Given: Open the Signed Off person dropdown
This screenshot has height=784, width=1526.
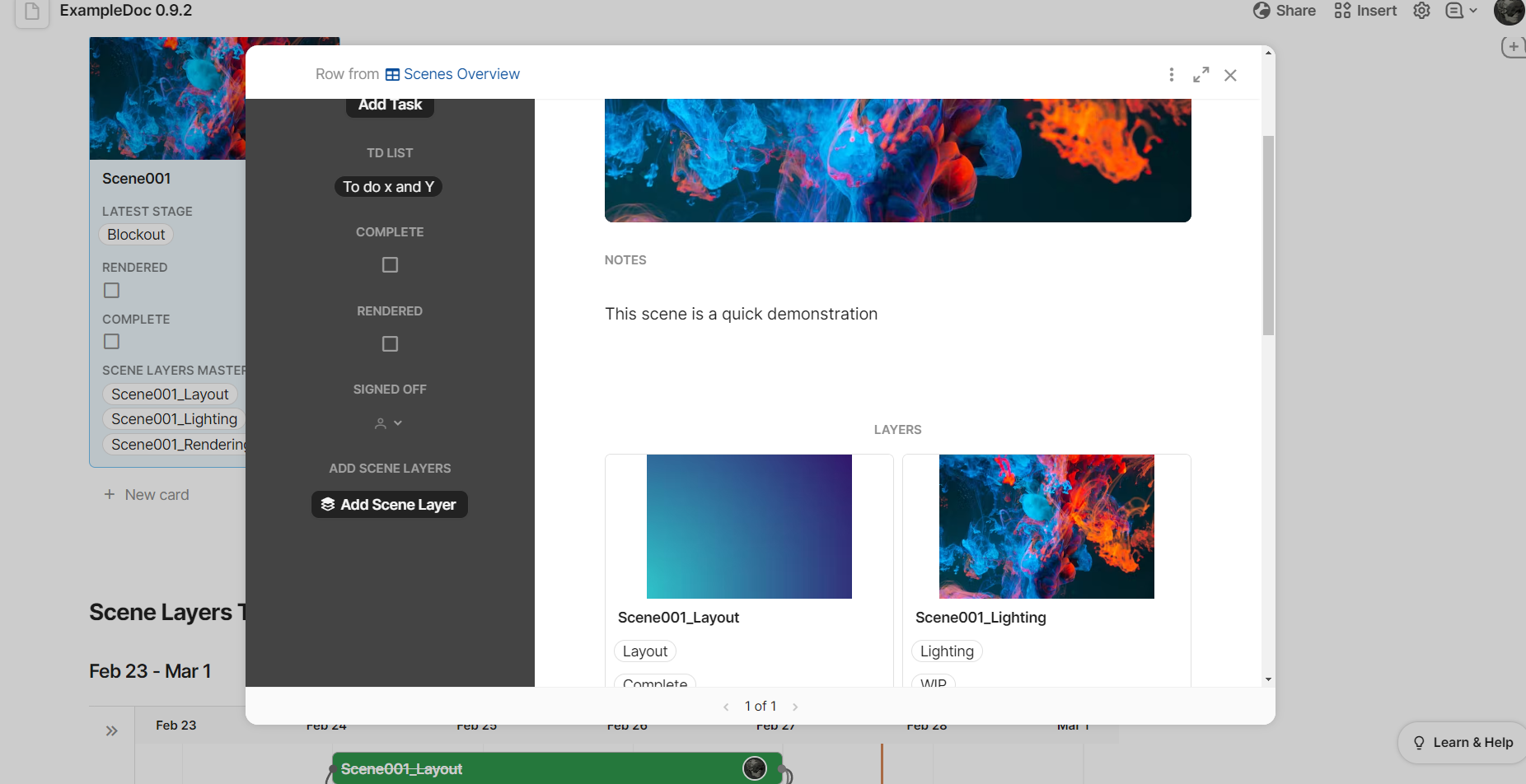Looking at the screenshot, I should tap(389, 423).
